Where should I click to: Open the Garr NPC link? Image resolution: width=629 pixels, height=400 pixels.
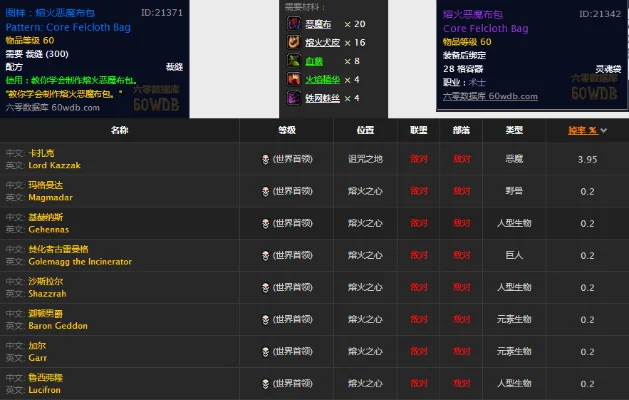coord(37,358)
